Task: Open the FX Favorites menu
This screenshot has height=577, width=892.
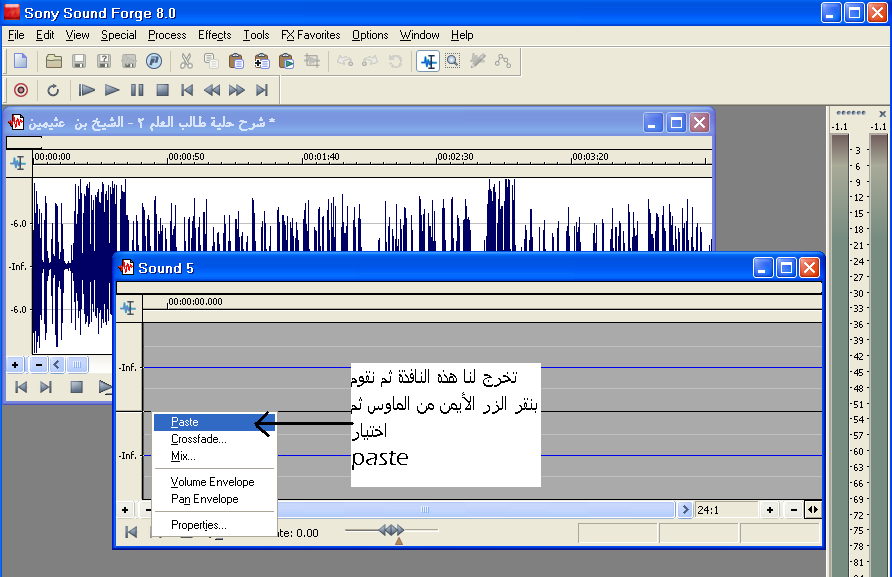Action: coord(311,35)
